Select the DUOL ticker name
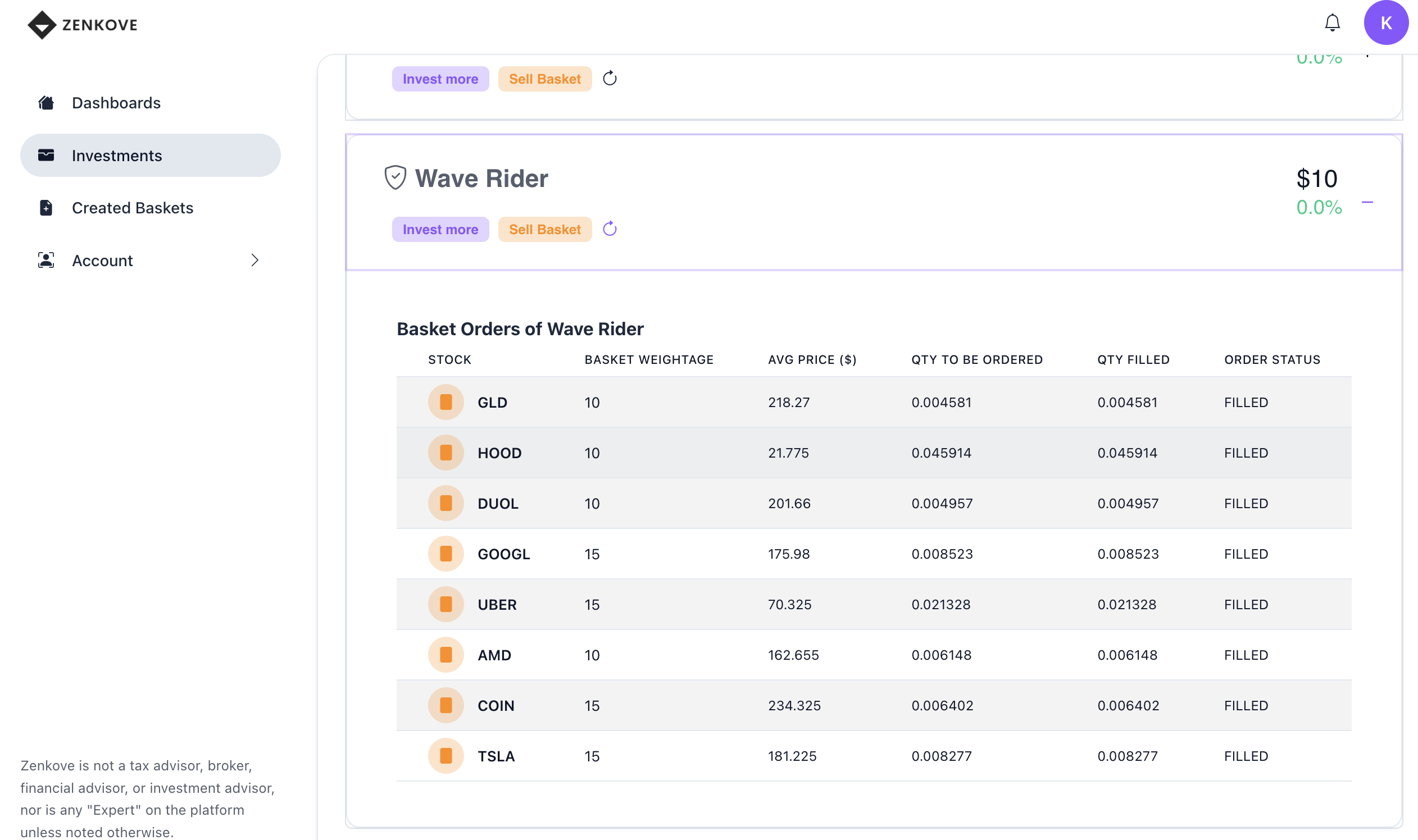 (498, 503)
